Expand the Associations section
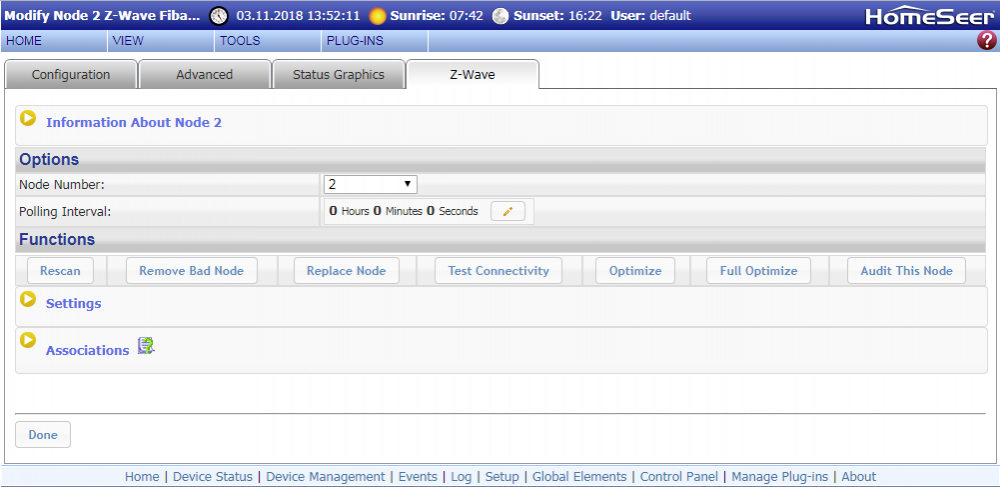1000x487 pixels. click(29, 341)
